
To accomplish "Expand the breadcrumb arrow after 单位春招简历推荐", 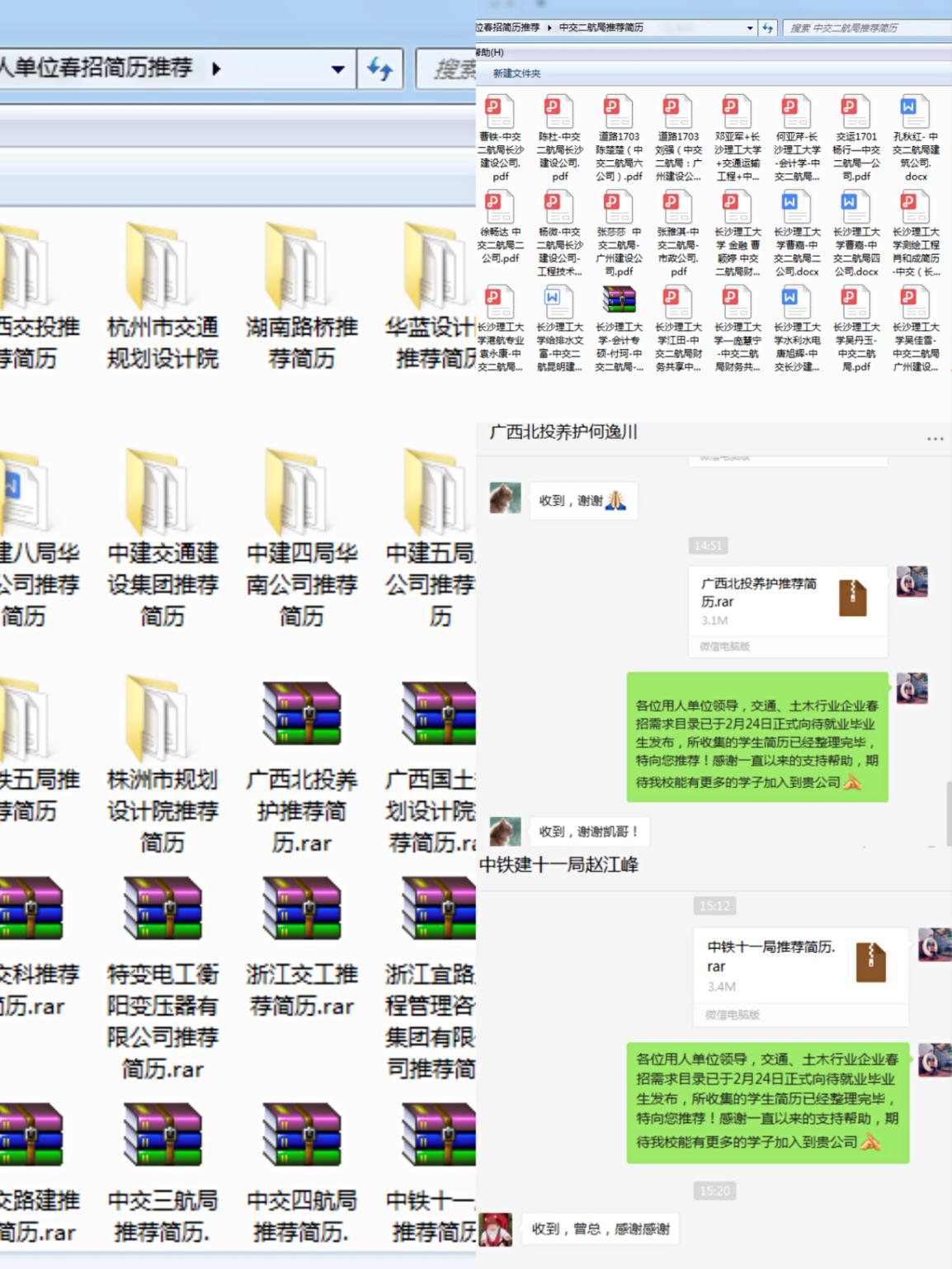I will [216, 68].
